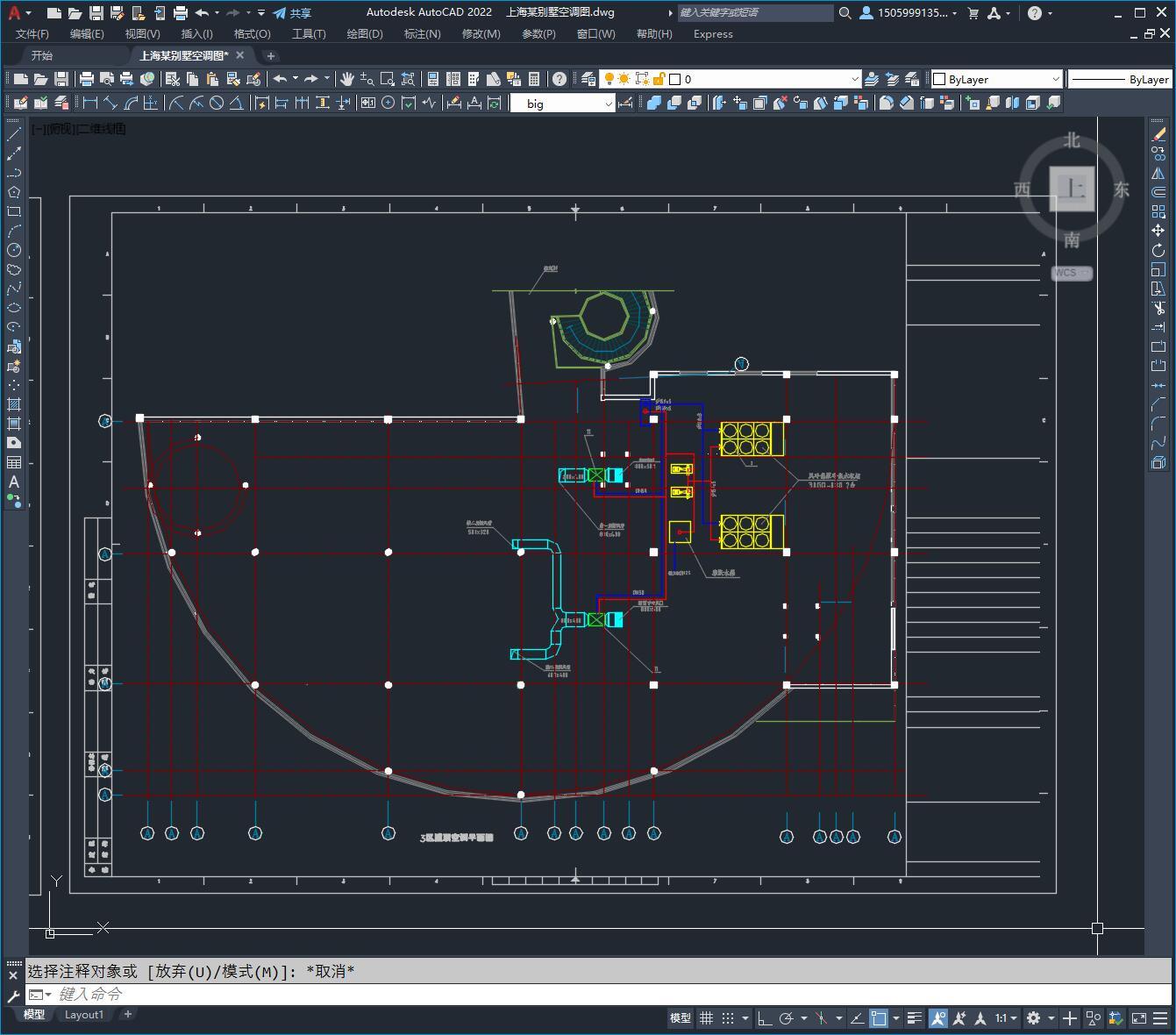Click the Clean Screen icon in status bar
Screen dimensions: 1176x1035
[1138, 1018]
